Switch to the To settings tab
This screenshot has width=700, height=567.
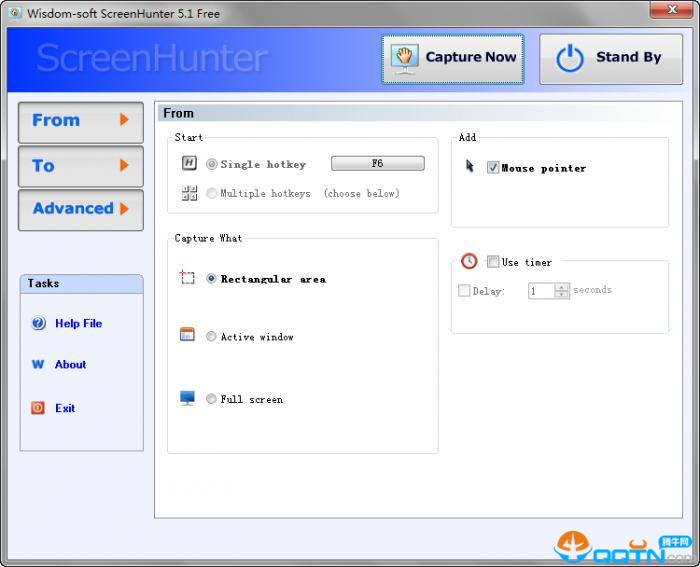pos(80,166)
